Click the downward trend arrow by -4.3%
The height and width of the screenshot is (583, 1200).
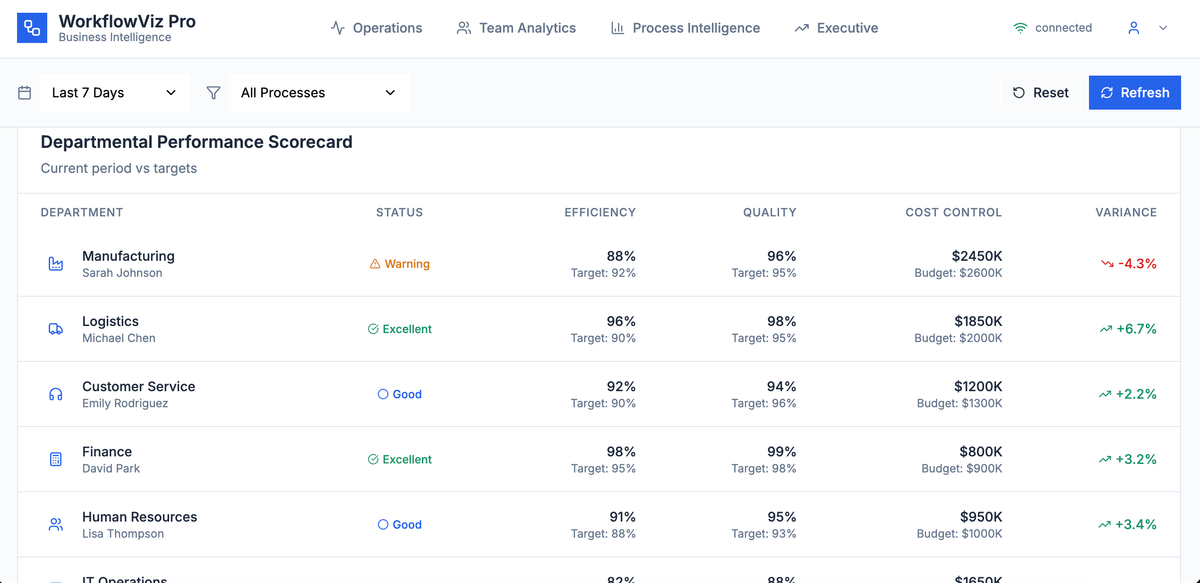pyautogui.click(x=1107, y=264)
